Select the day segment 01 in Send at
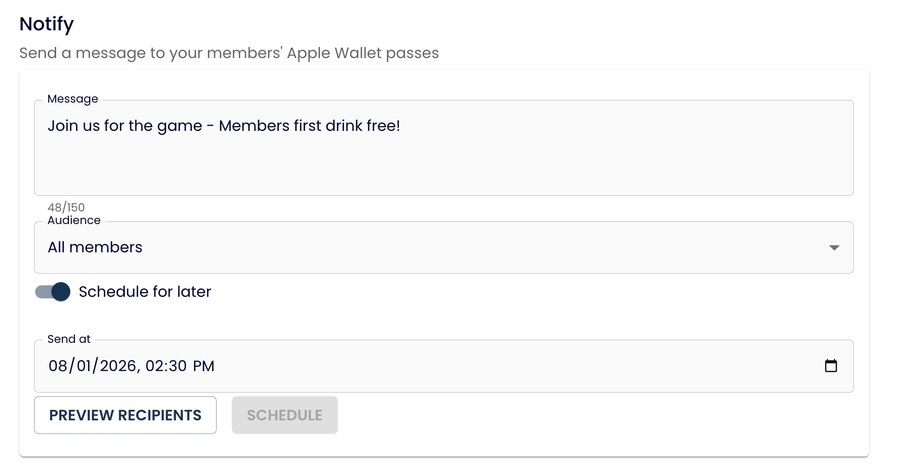The height and width of the screenshot is (468, 900). point(86,366)
